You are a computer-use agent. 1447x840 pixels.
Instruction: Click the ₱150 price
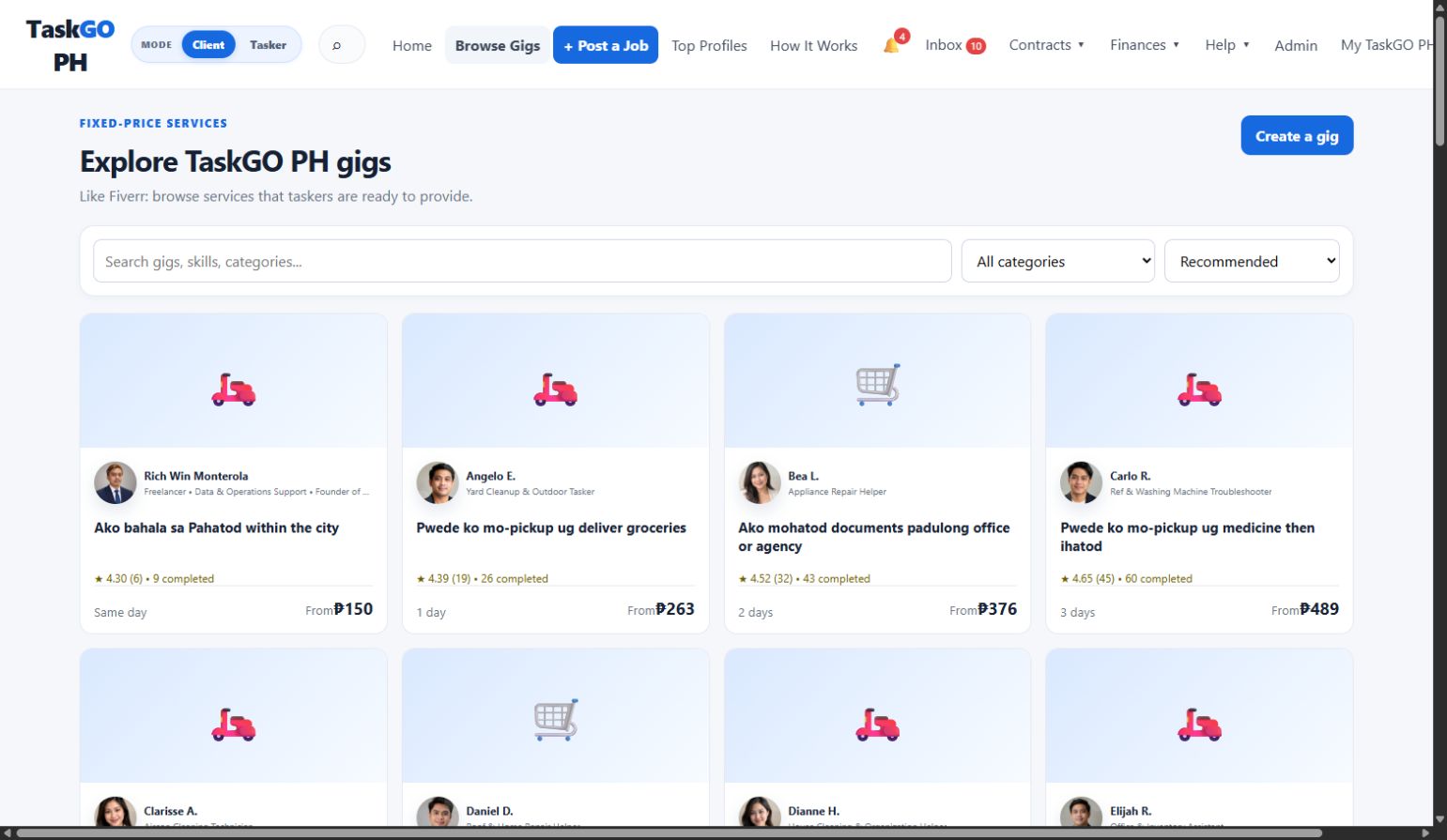(353, 609)
